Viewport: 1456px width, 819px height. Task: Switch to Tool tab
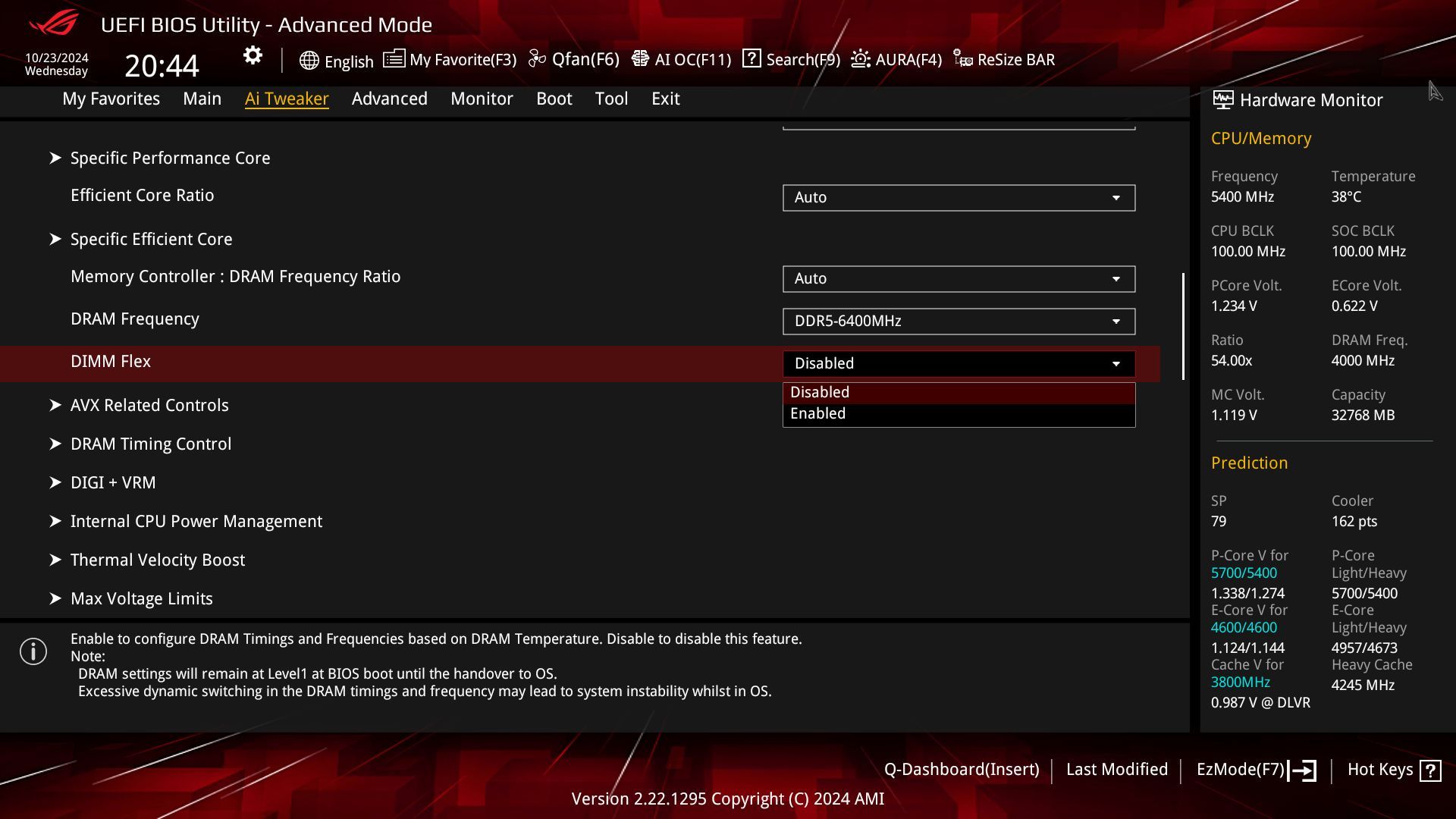[x=611, y=99]
